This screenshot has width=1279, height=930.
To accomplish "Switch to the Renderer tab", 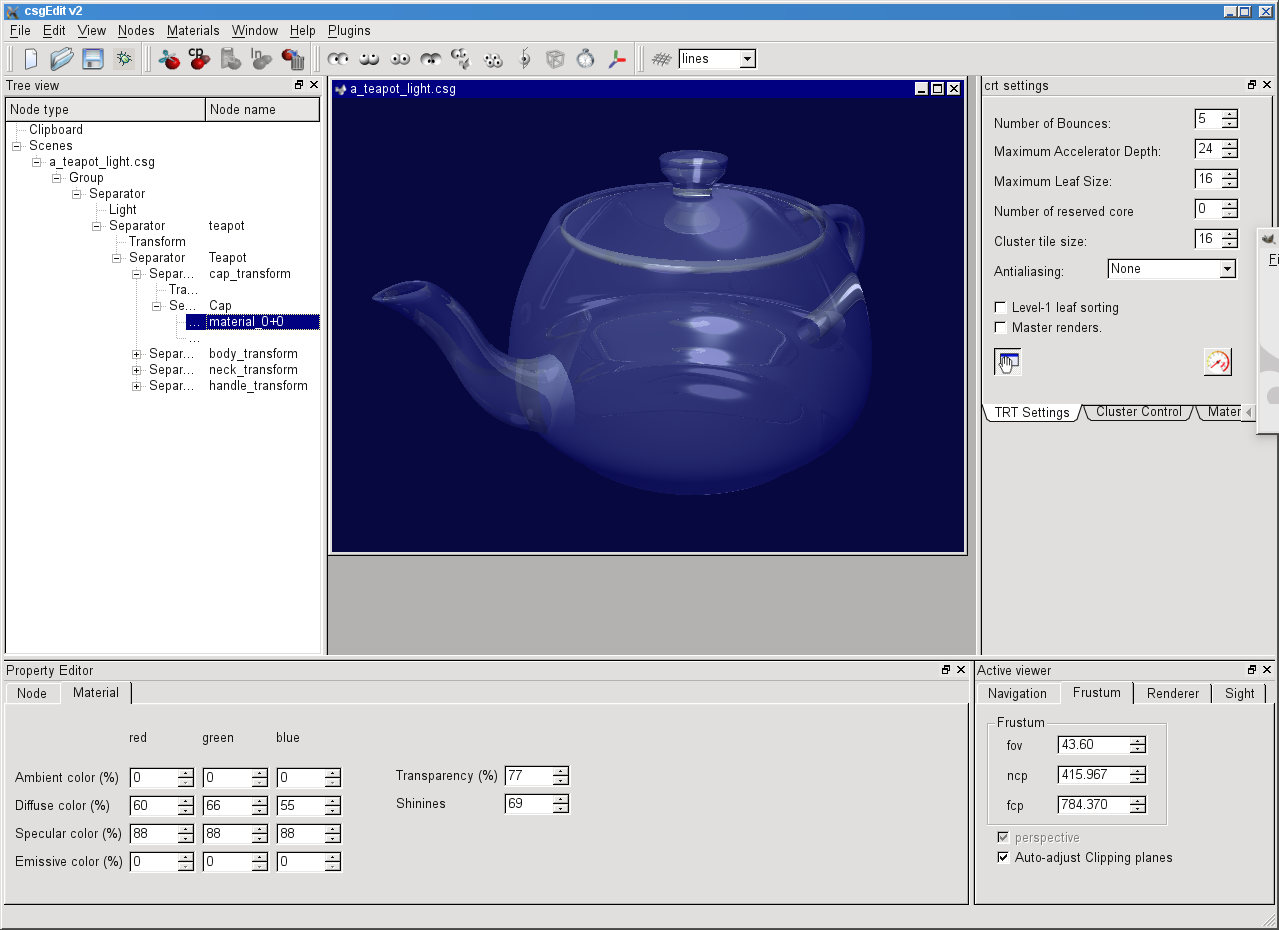I will pyautogui.click(x=1172, y=693).
